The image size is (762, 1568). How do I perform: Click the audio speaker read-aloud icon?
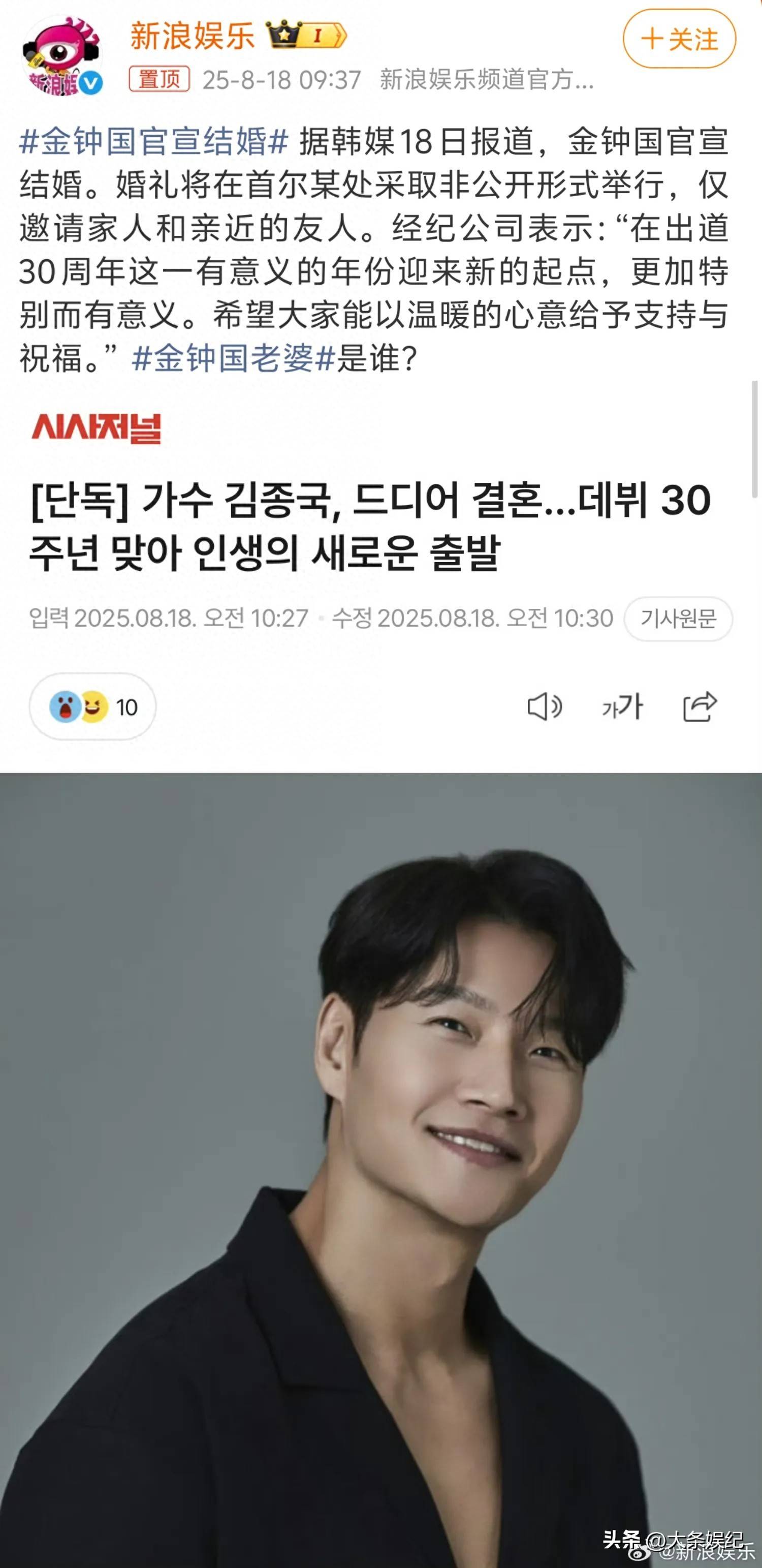tap(544, 706)
